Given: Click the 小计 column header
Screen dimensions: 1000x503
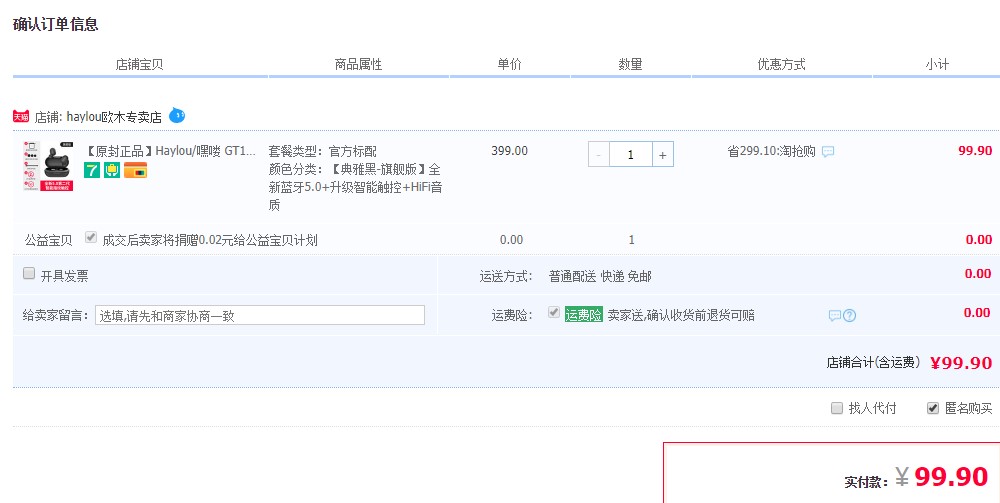Looking at the screenshot, I should coord(938,64).
